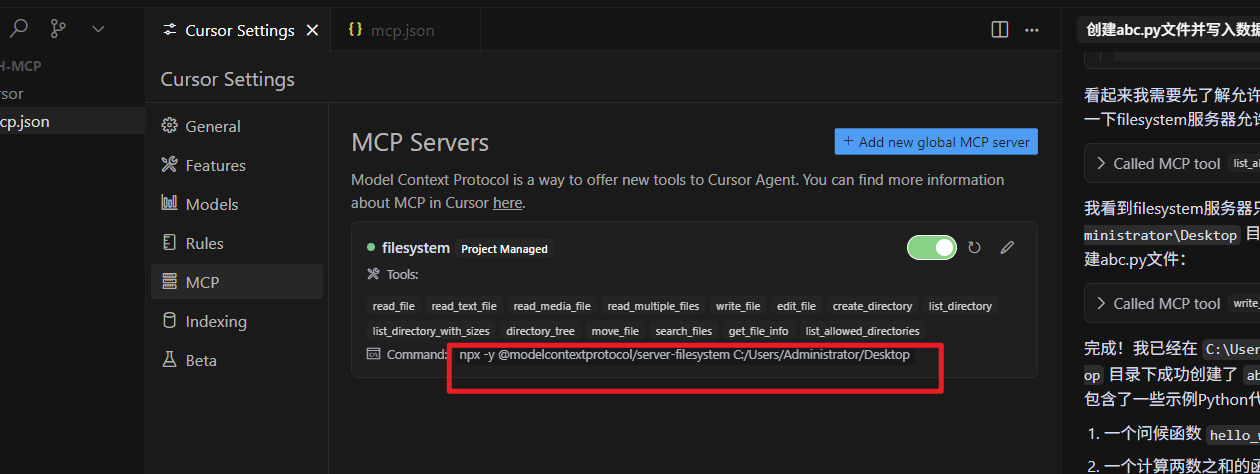Open source control branch icon

pyautogui.click(x=58, y=29)
